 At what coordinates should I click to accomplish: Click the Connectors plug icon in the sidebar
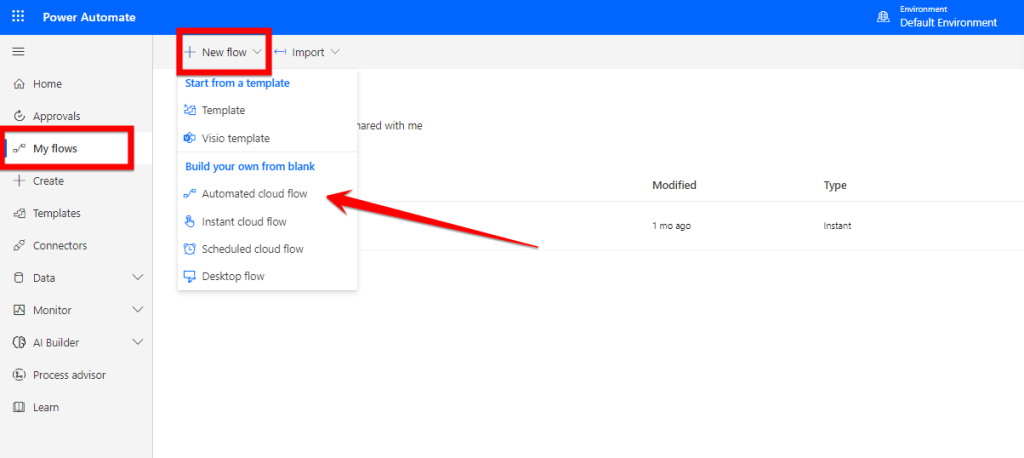[19, 246]
